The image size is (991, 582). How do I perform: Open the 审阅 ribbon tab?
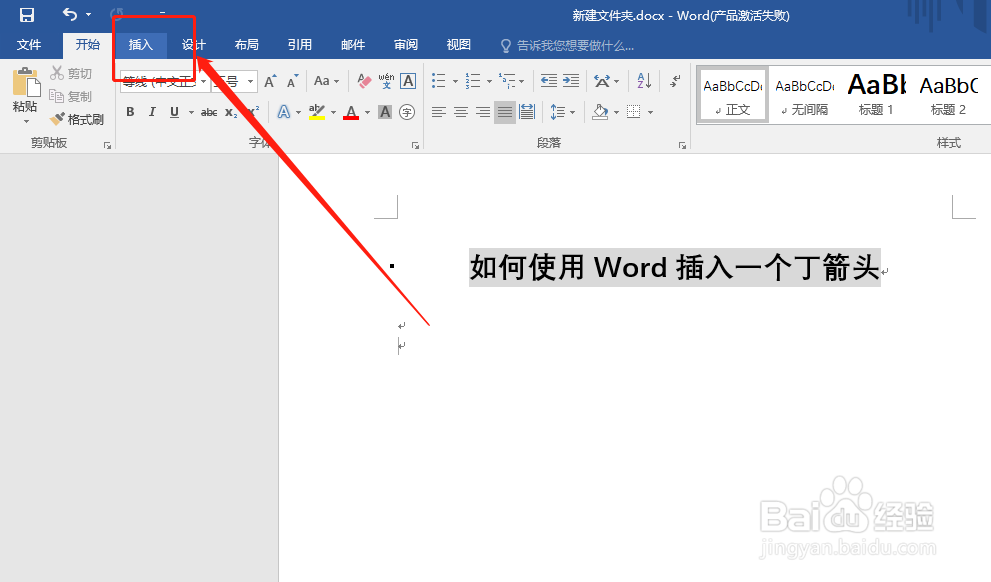[406, 45]
